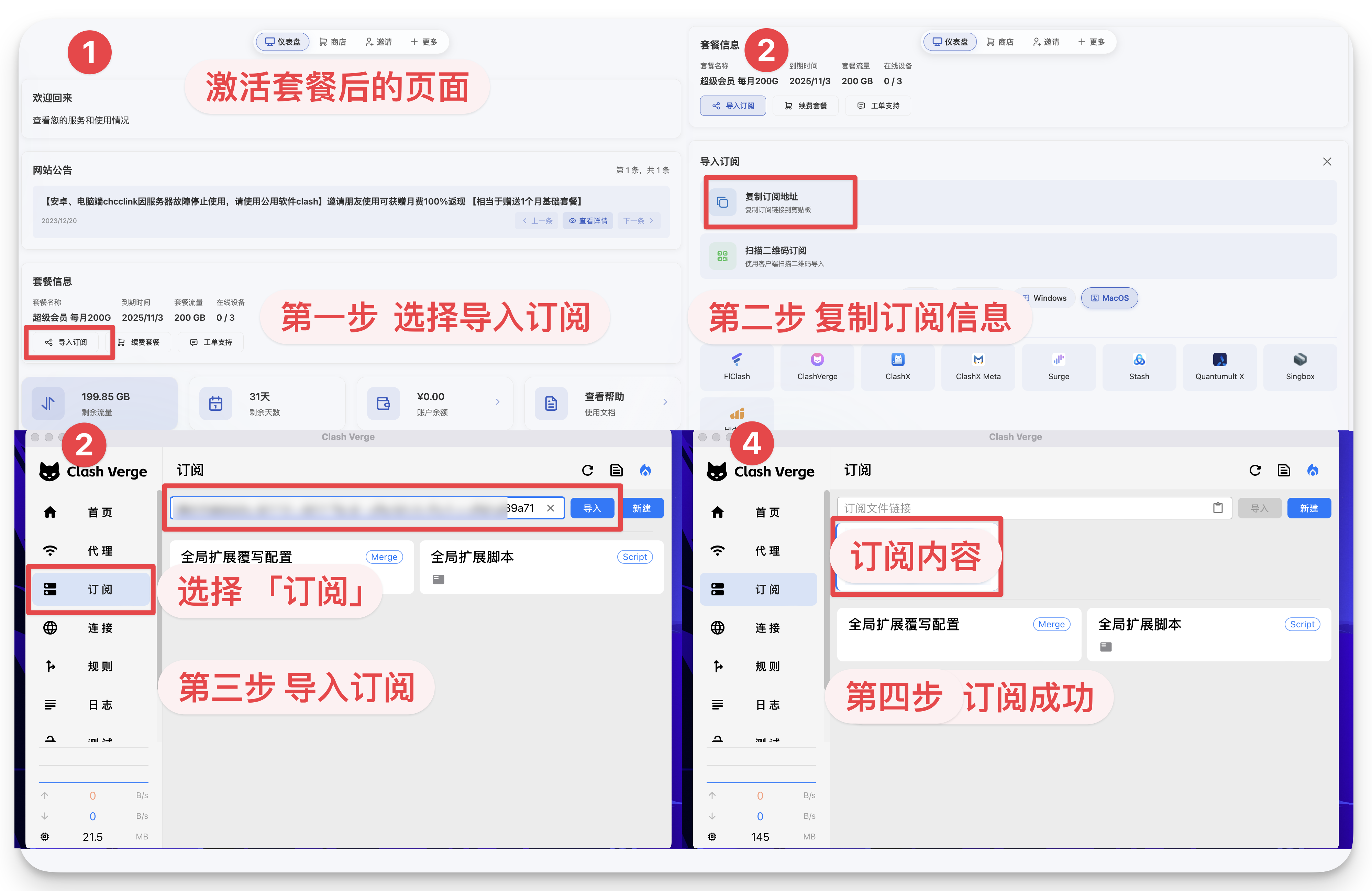Expand the 账户余额 card chevron

pyautogui.click(x=498, y=402)
